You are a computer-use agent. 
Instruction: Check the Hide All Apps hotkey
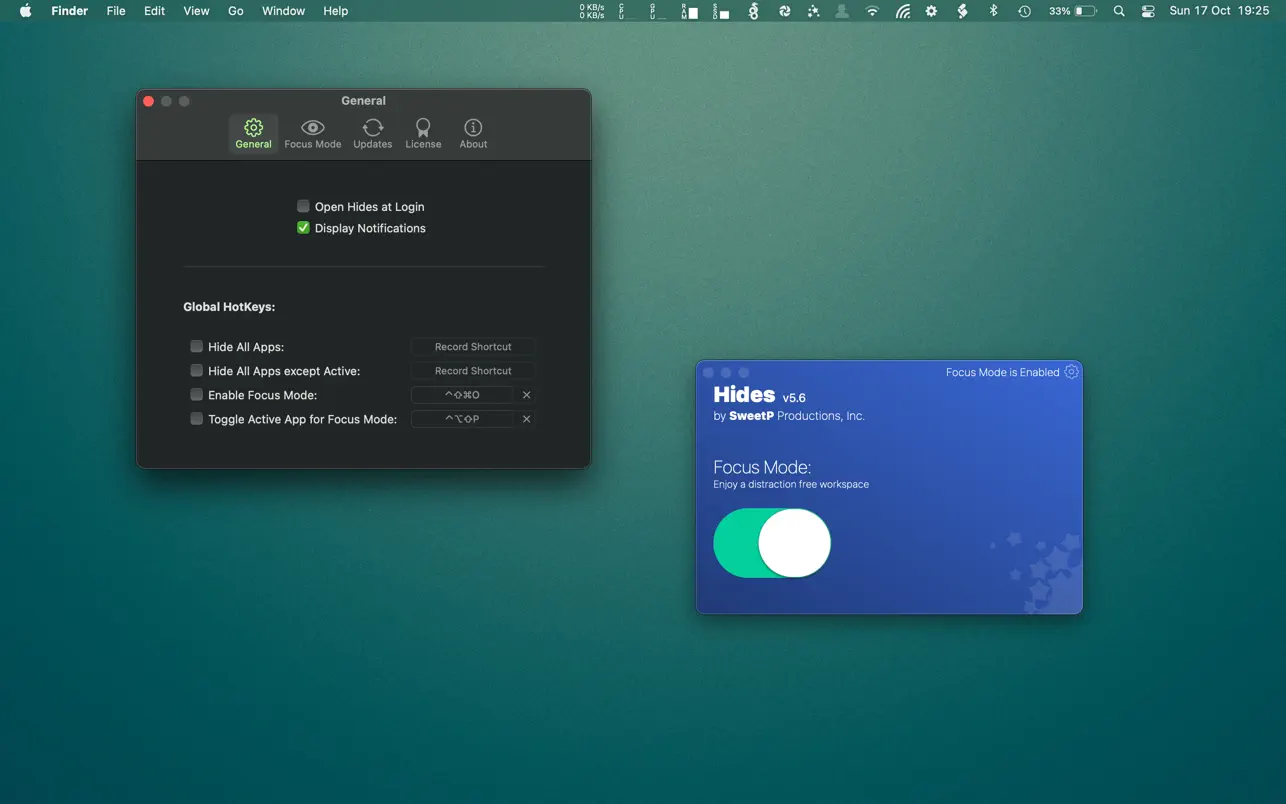197,347
